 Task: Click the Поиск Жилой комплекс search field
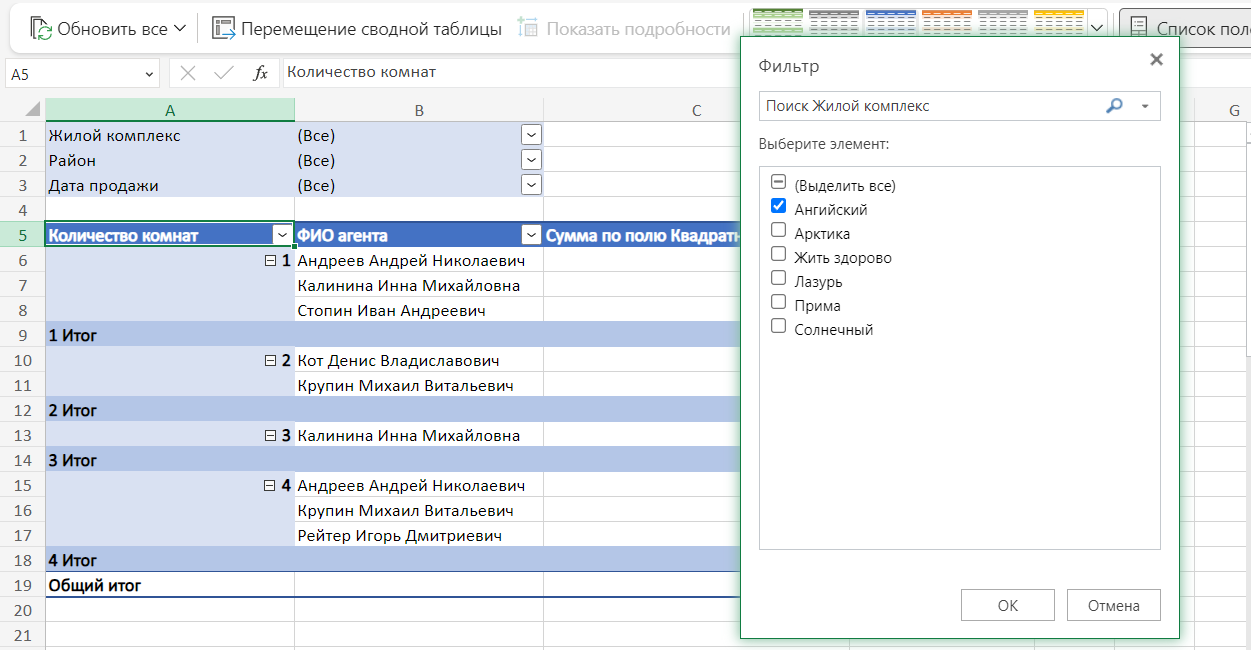tap(930, 106)
